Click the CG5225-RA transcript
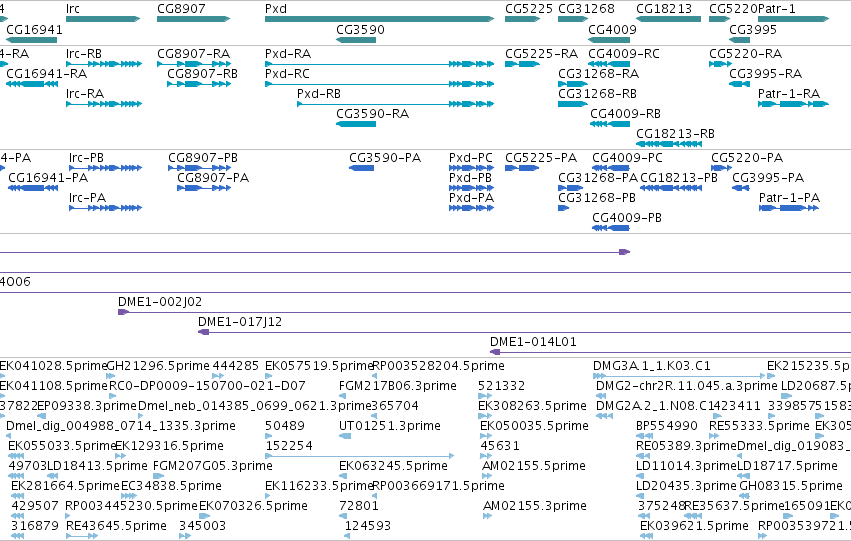The height and width of the screenshot is (541, 851). tap(522, 64)
